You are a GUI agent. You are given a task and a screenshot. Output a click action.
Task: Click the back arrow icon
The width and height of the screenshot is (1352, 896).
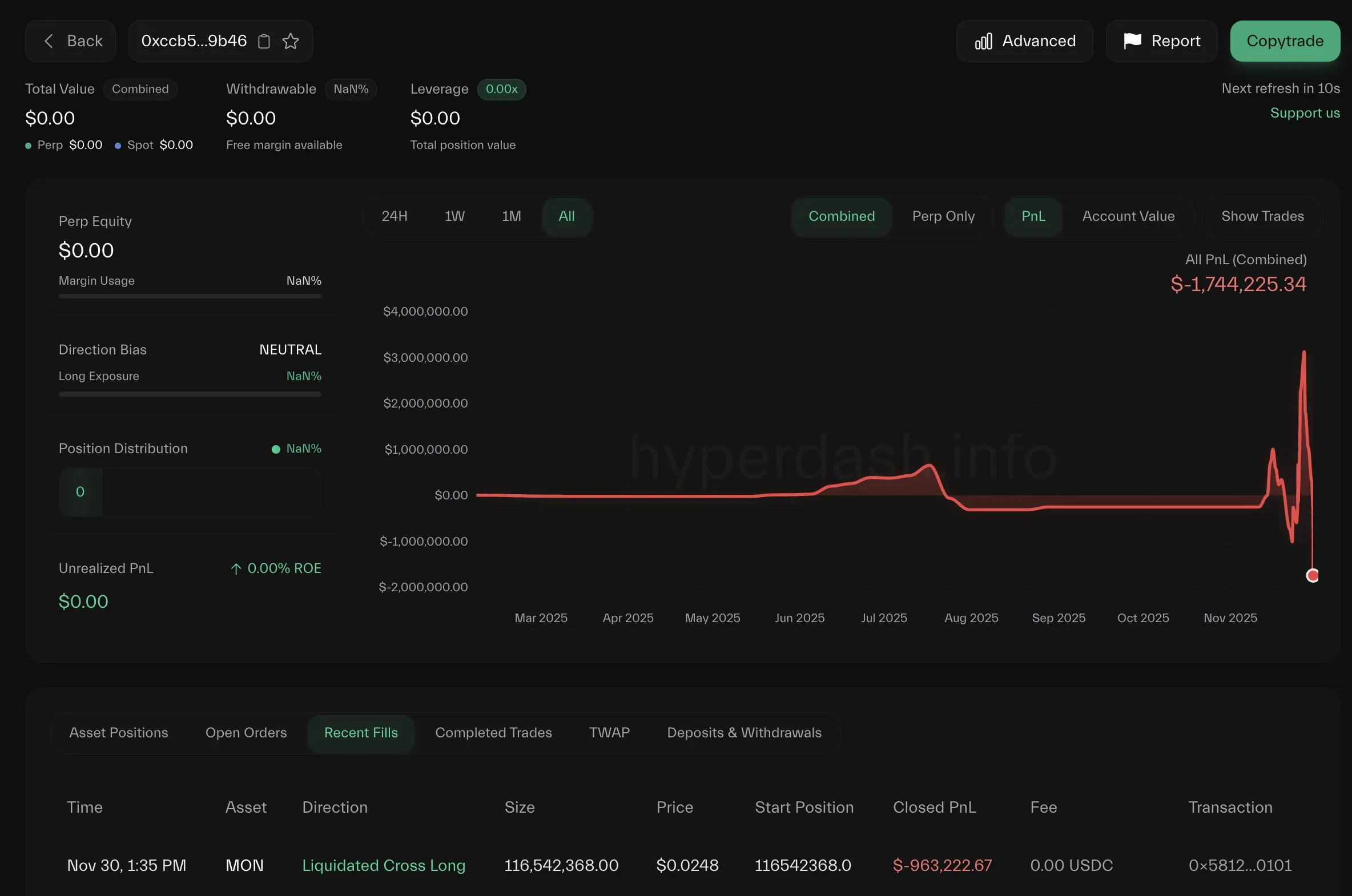click(49, 41)
